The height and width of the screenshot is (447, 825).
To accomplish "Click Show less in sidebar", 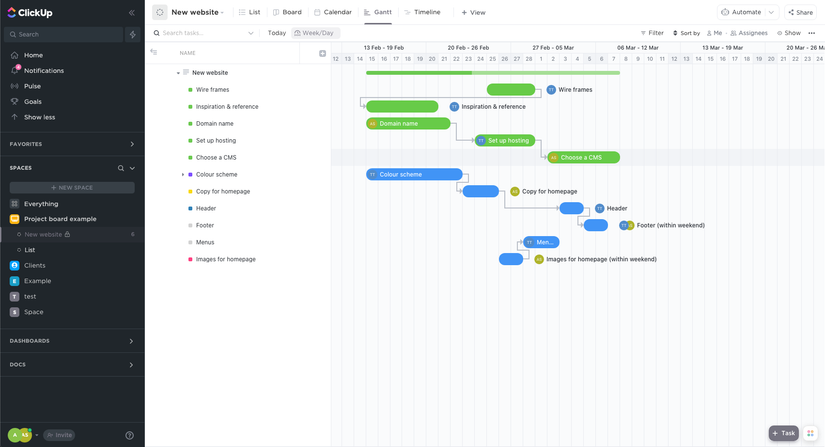I will pyautogui.click(x=39, y=117).
